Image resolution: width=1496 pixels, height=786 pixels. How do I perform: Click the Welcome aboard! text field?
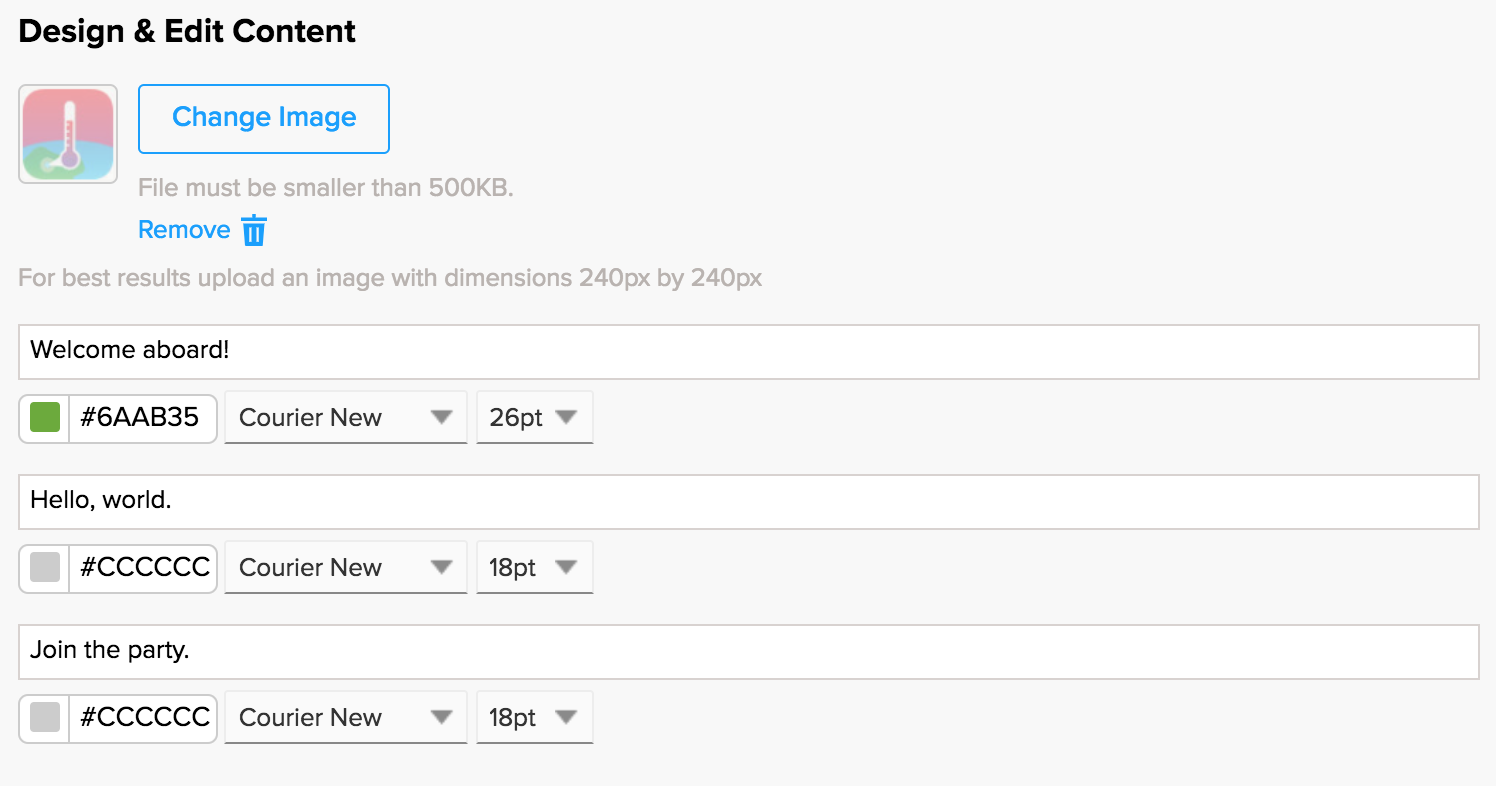[748, 351]
